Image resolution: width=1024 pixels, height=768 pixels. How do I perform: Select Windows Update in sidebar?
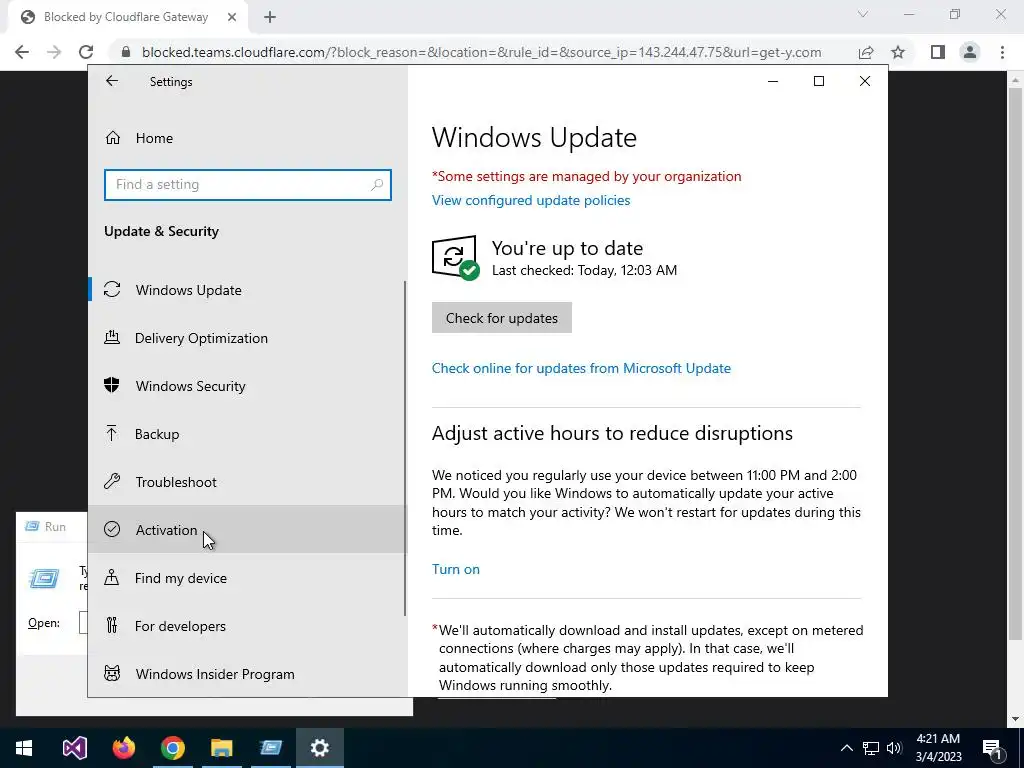tap(247, 290)
